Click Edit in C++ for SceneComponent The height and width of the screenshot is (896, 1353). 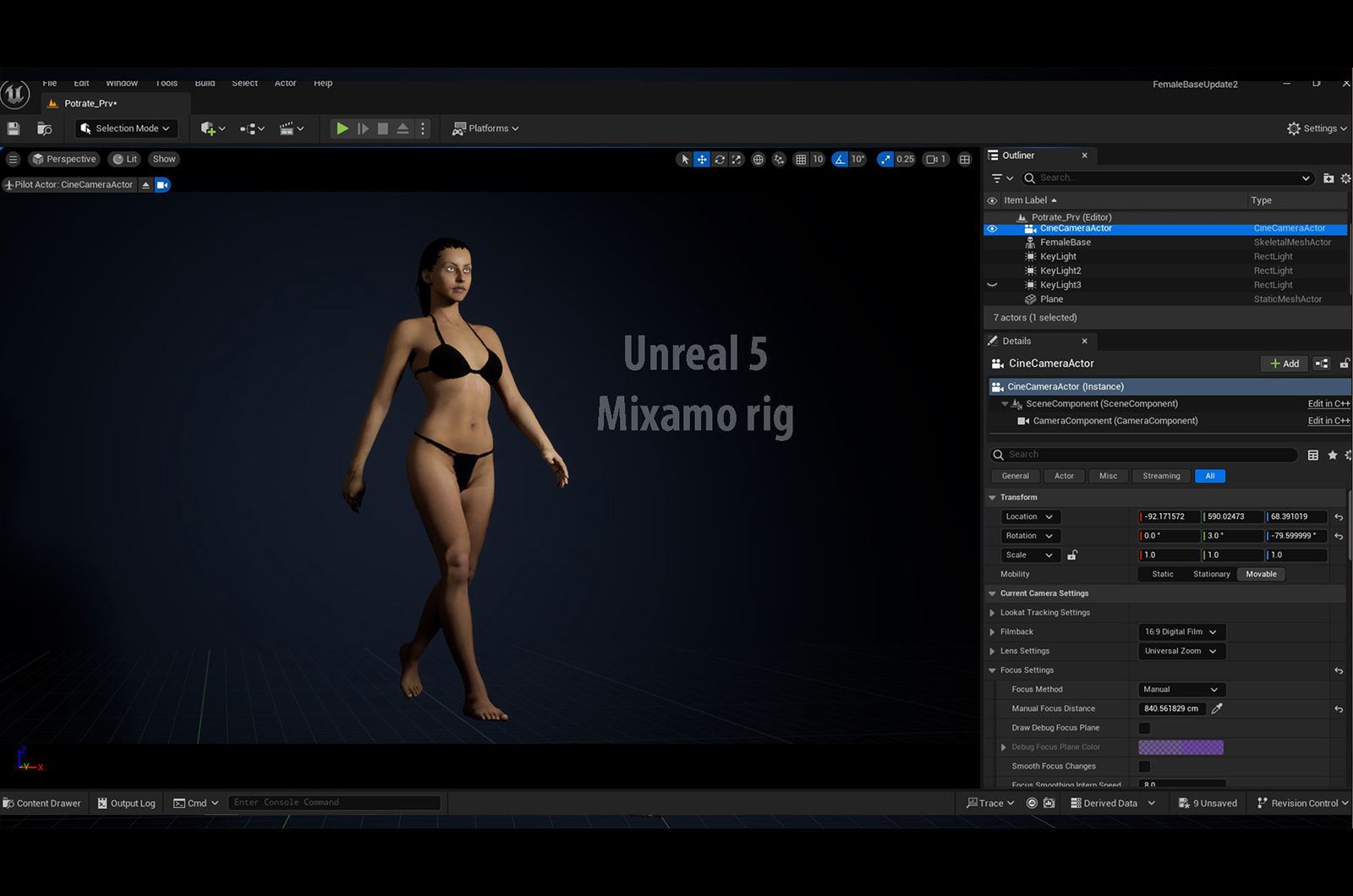pos(1328,404)
